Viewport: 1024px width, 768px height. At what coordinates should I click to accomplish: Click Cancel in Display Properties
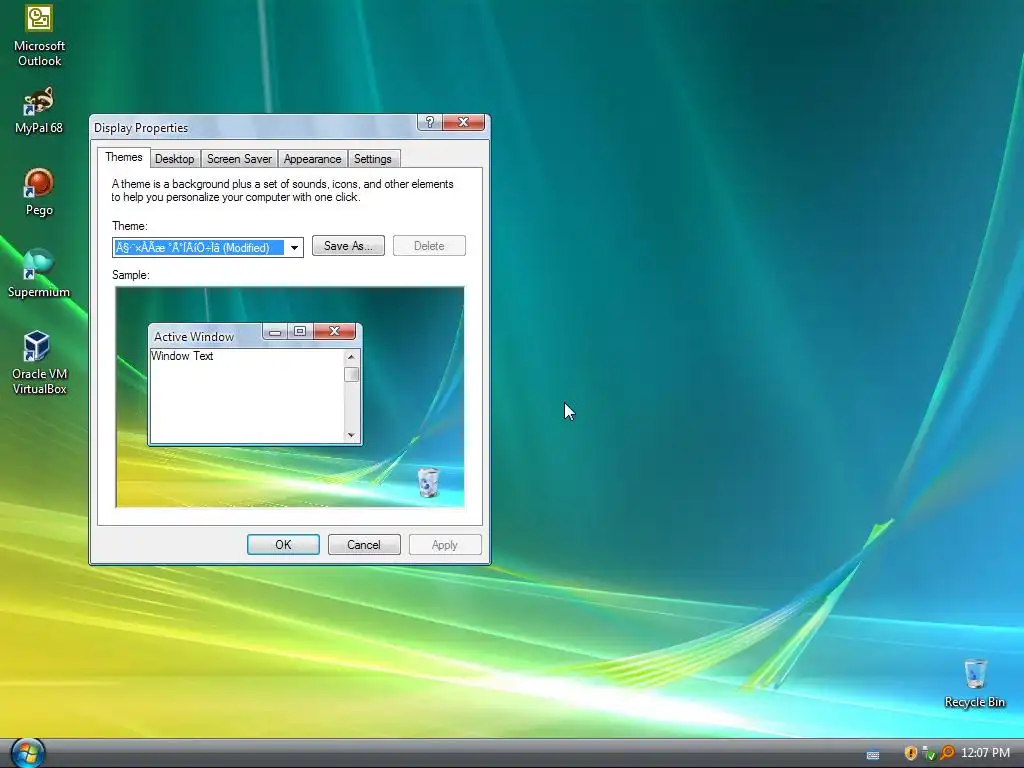click(364, 545)
